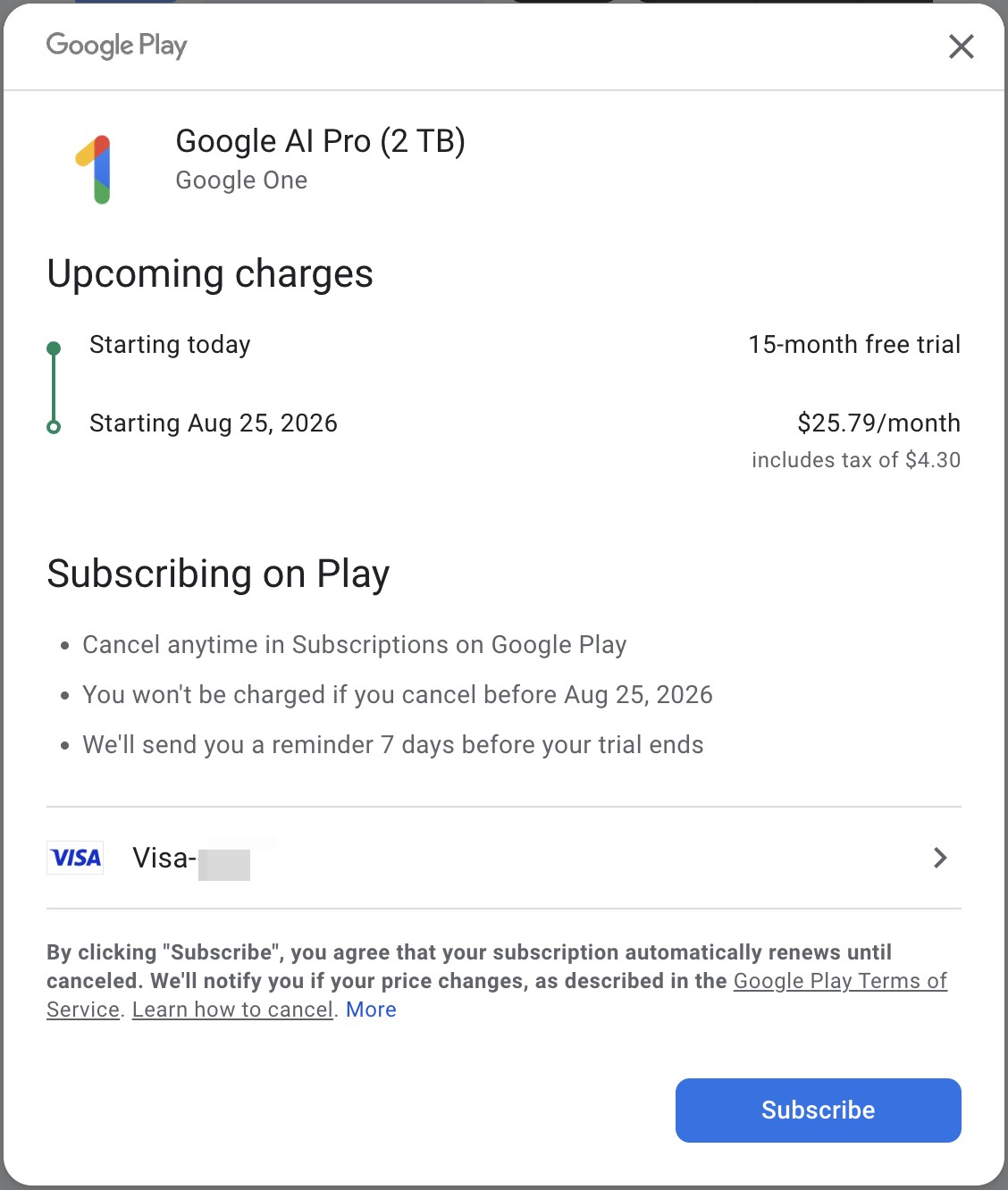Click the Google Play logo

pos(116,46)
